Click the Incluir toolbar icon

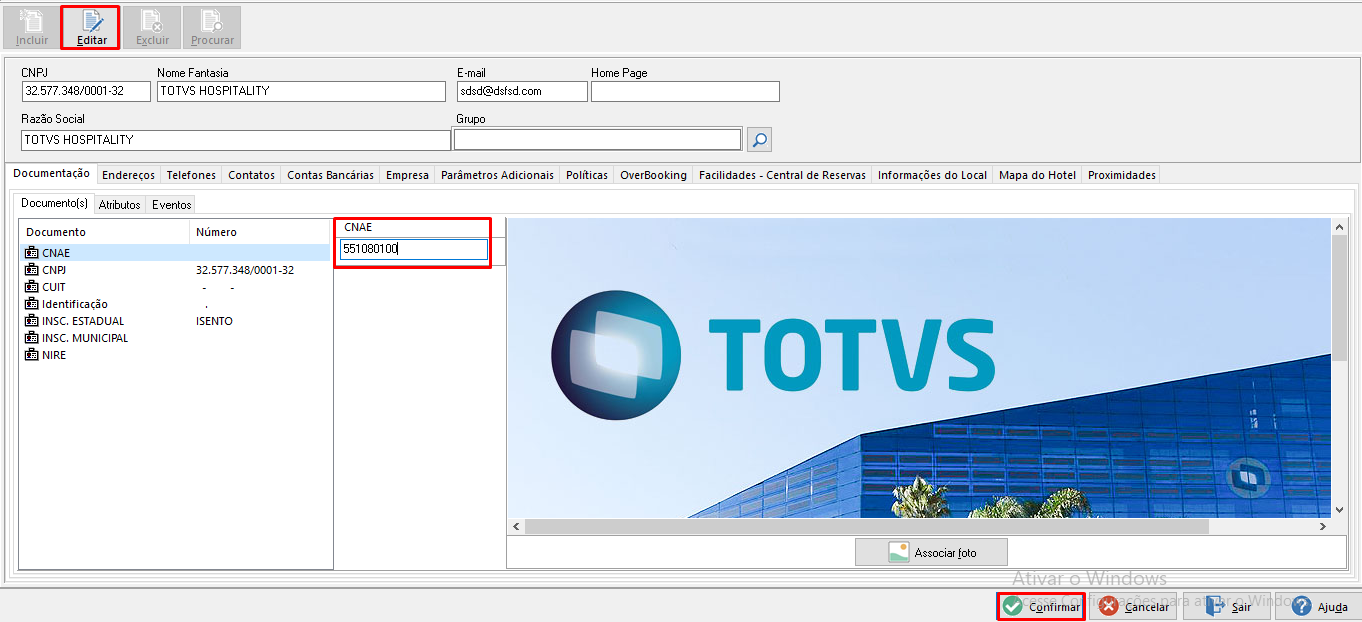(32, 27)
